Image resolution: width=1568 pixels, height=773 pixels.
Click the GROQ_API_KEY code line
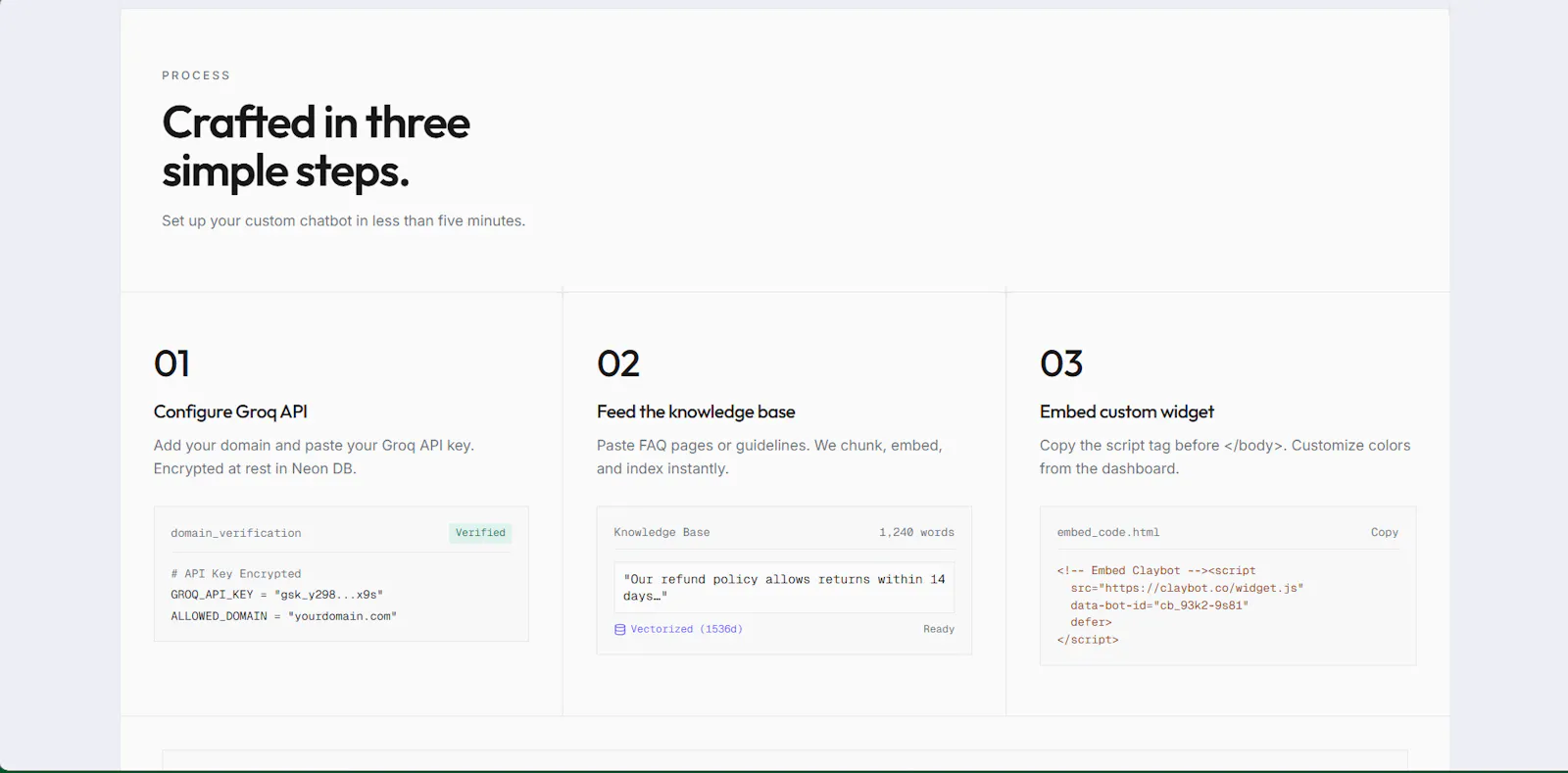pyautogui.click(x=277, y=595)
